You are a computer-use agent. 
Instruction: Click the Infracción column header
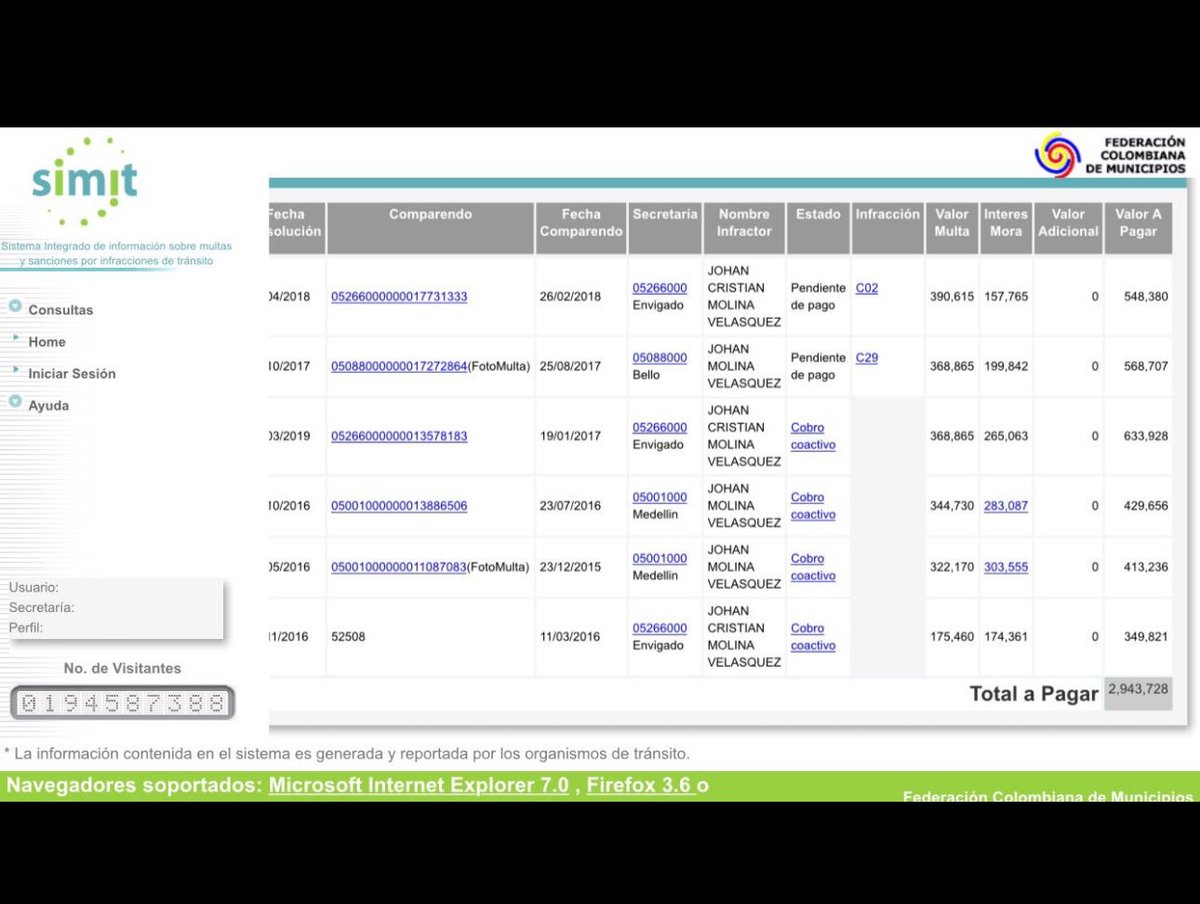coord(887,229)
